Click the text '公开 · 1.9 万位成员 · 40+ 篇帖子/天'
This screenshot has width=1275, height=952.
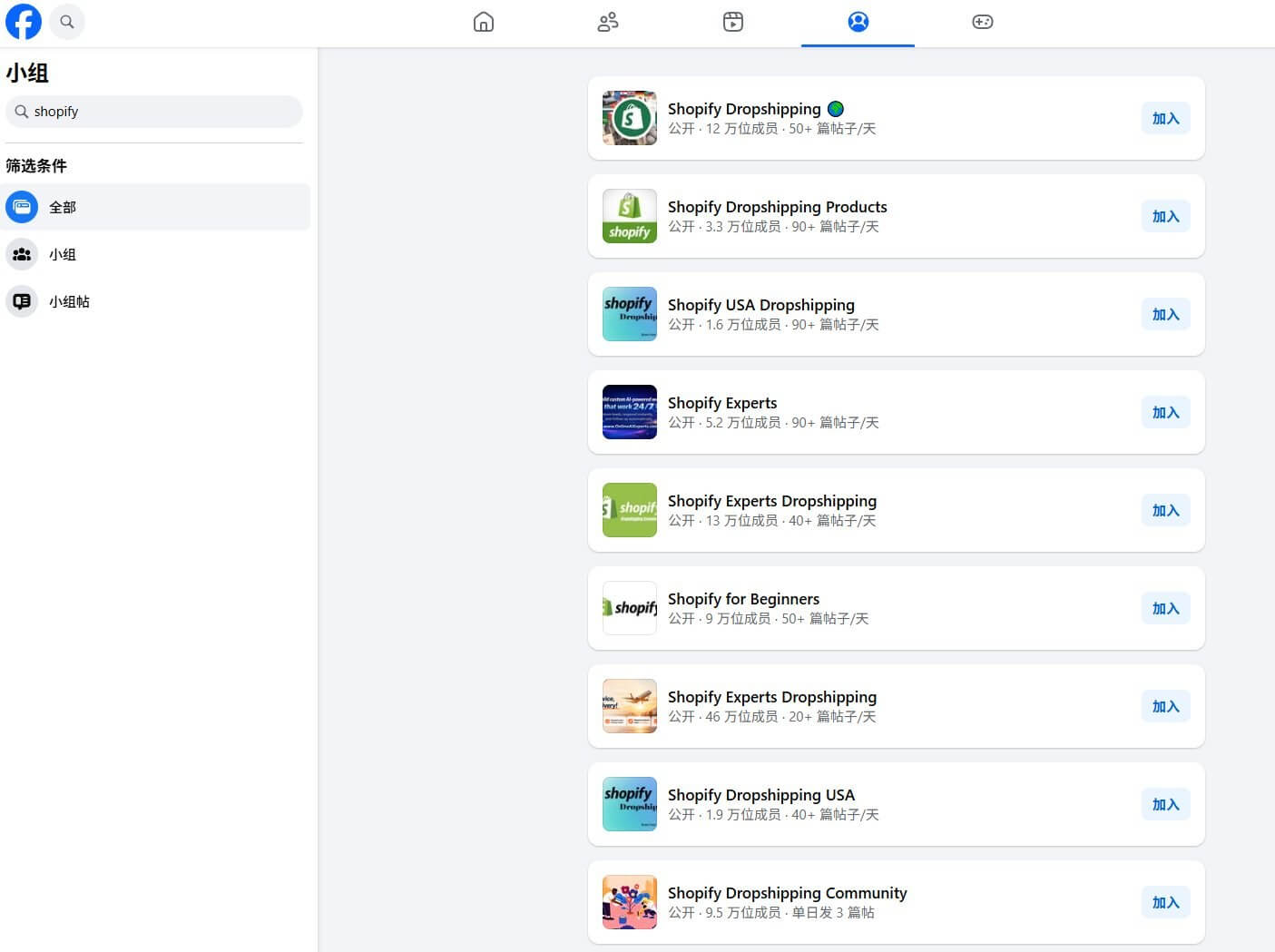pyautogui.click(x=773, y=815)
